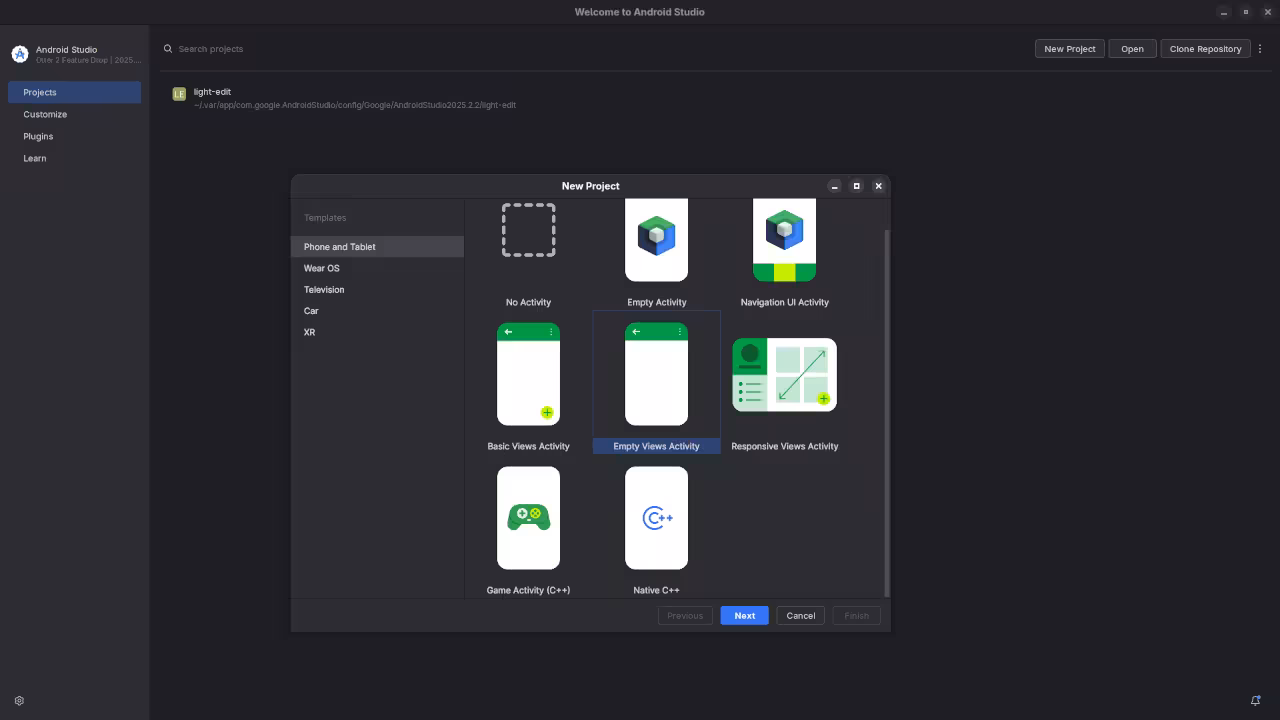Select the XR template category

click(x=307, y=332)
